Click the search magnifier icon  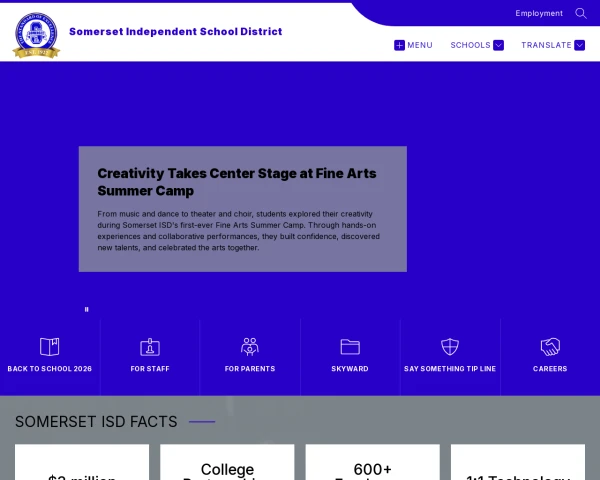580,13
